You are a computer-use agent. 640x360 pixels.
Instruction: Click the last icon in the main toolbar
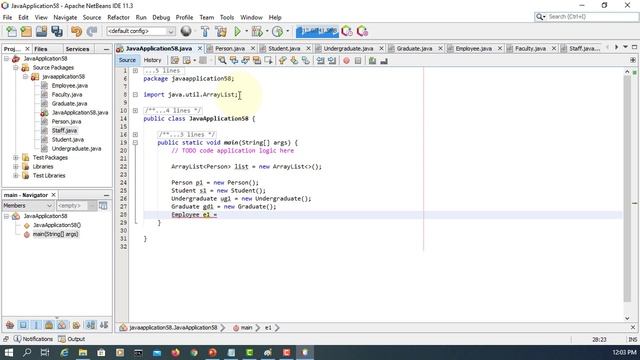[x=362, y=31]
